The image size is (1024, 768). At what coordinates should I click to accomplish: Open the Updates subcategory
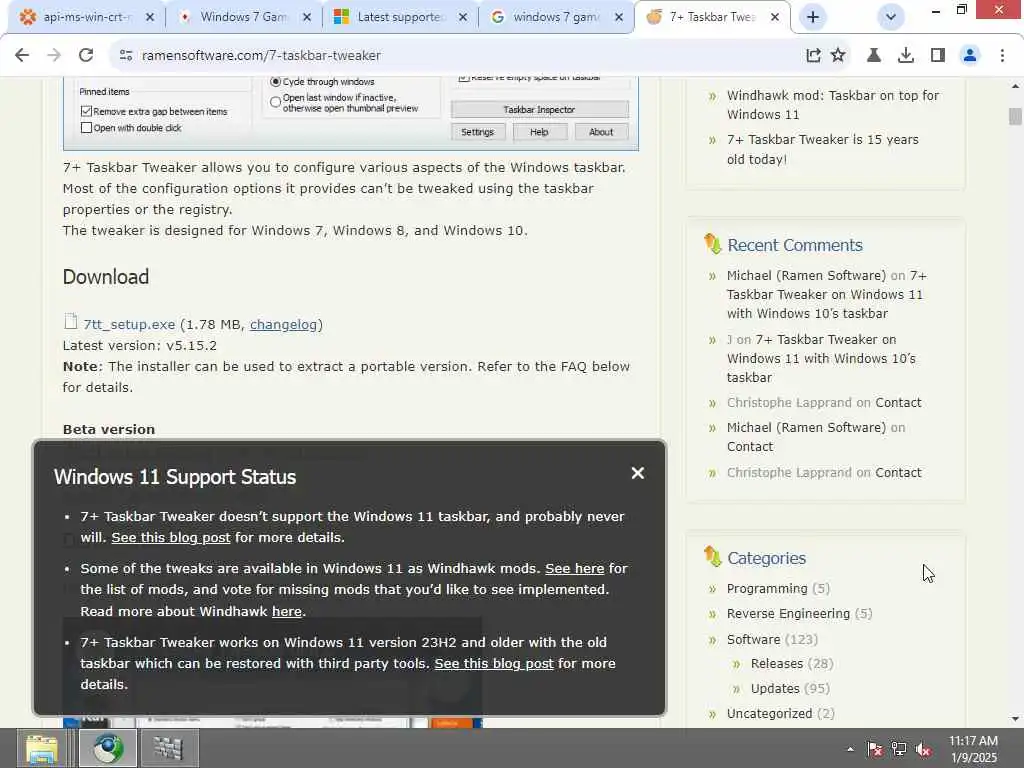point(775,688)
